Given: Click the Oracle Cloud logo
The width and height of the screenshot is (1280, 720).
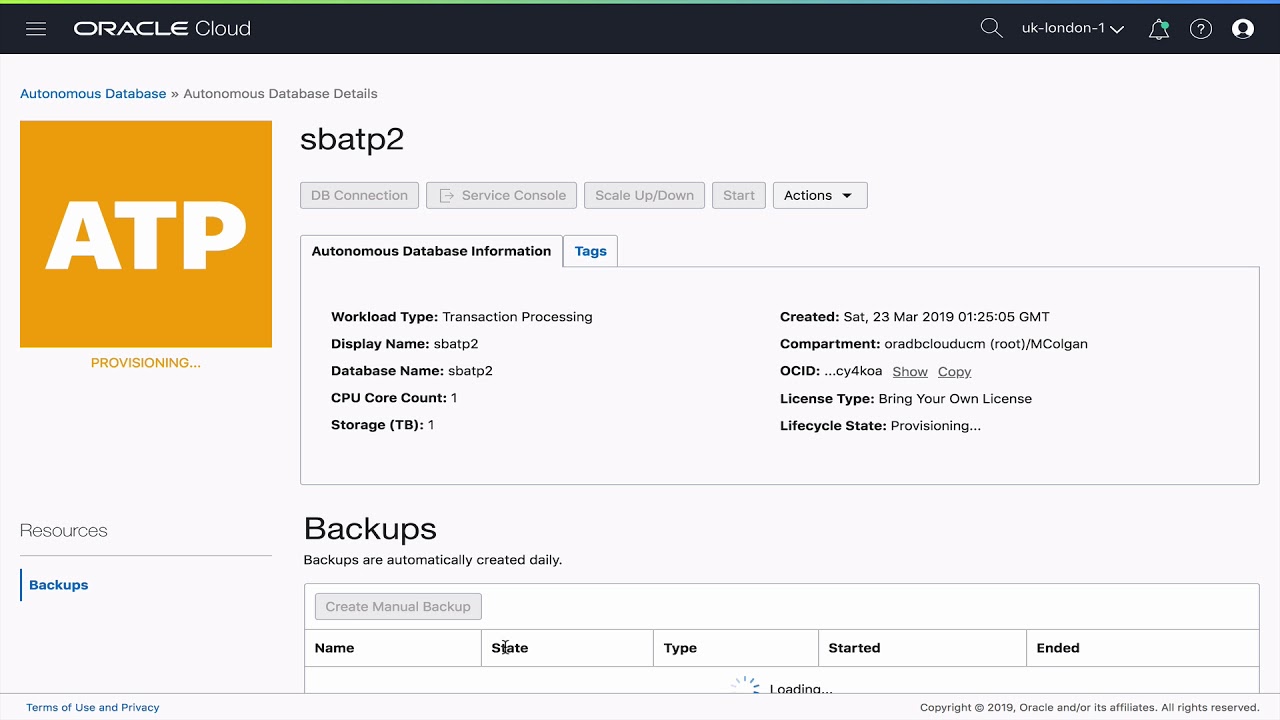Looking at the screenshot, I should pos(162,29).
